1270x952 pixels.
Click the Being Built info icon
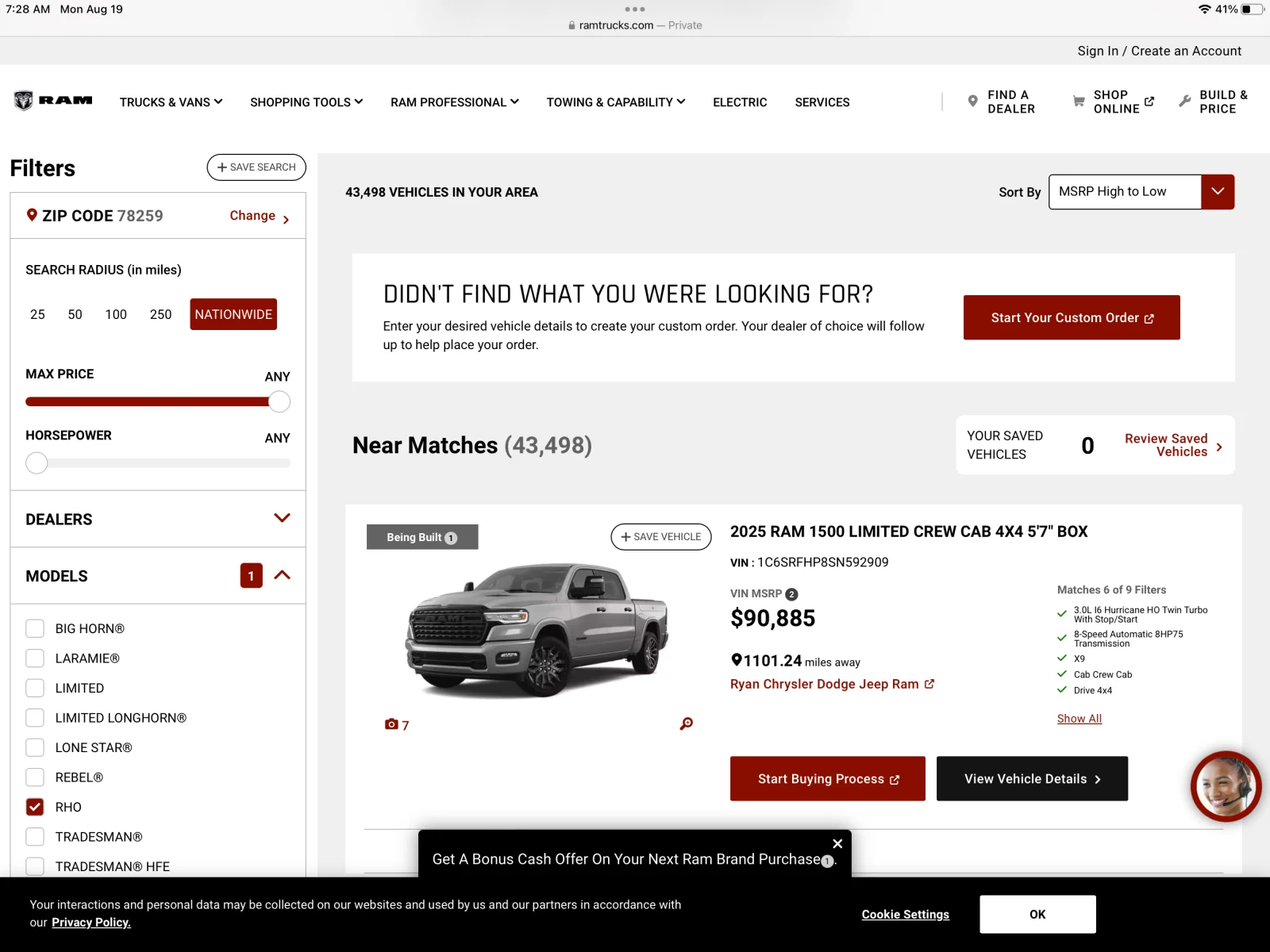click(x=451, y=538)
